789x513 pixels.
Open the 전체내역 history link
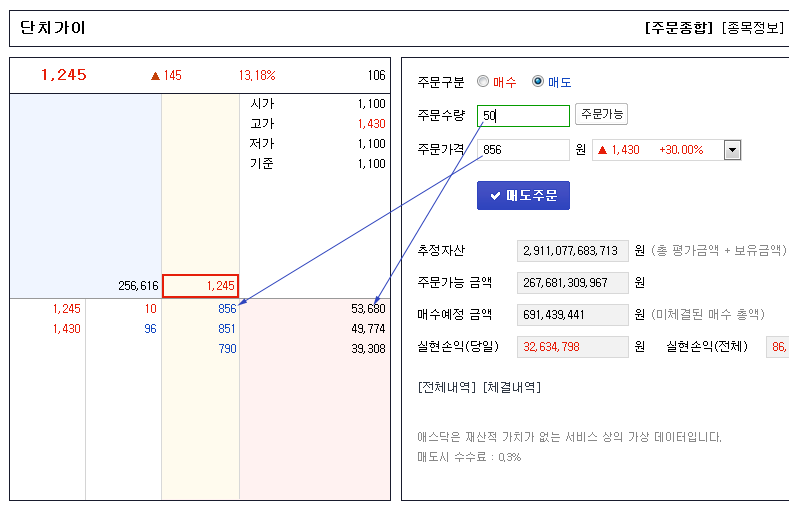pyautogui.click(x=447, y=387)
